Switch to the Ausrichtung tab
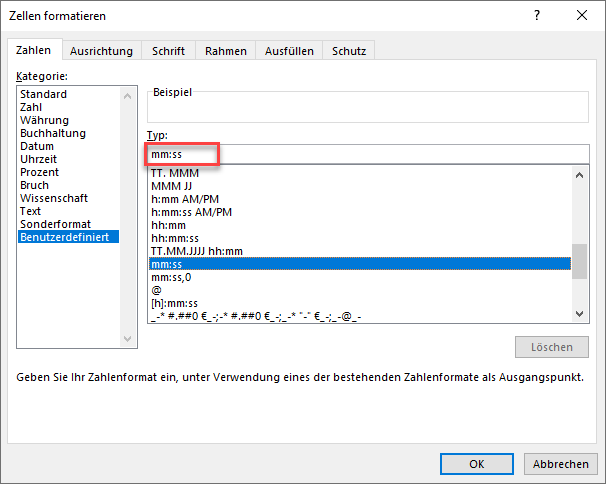Screen dimensions: 606x484 pyautogui.click(x=101, y=51)
